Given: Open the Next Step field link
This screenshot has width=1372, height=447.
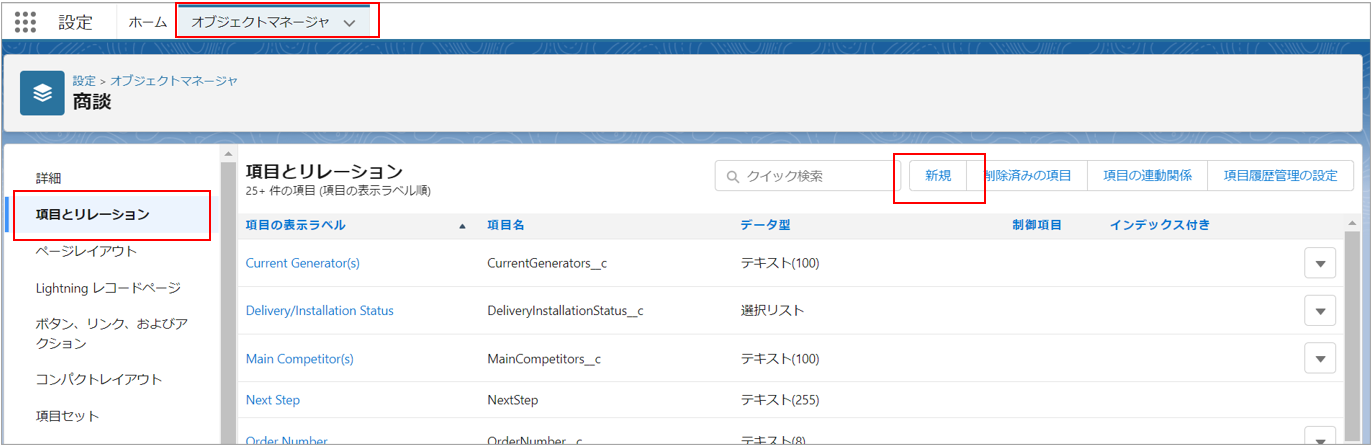Looking at the screenshot, I should 272,400.
